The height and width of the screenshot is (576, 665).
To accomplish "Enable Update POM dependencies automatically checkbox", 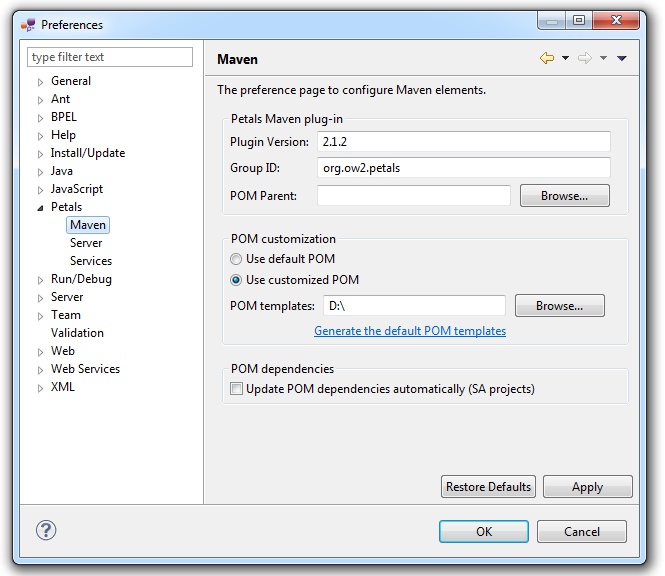I will tap(237, 389).
